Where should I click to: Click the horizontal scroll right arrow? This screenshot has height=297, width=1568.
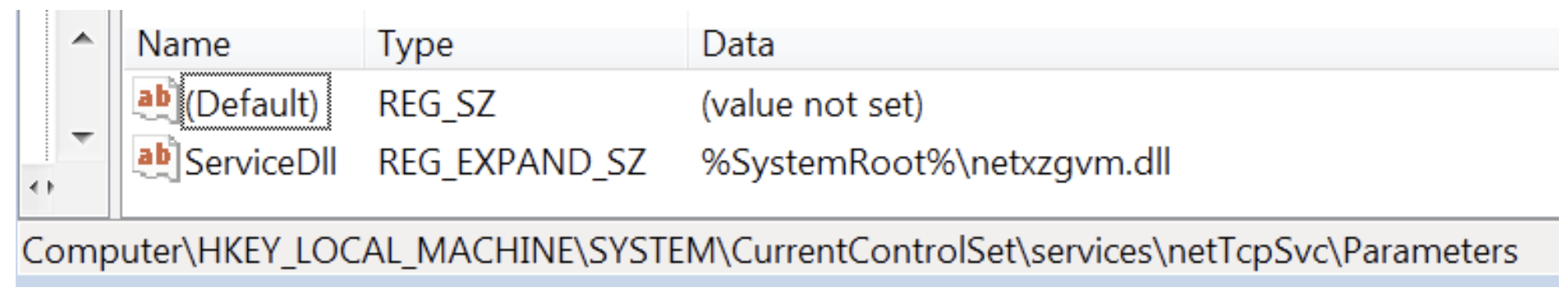click(51, 188)
